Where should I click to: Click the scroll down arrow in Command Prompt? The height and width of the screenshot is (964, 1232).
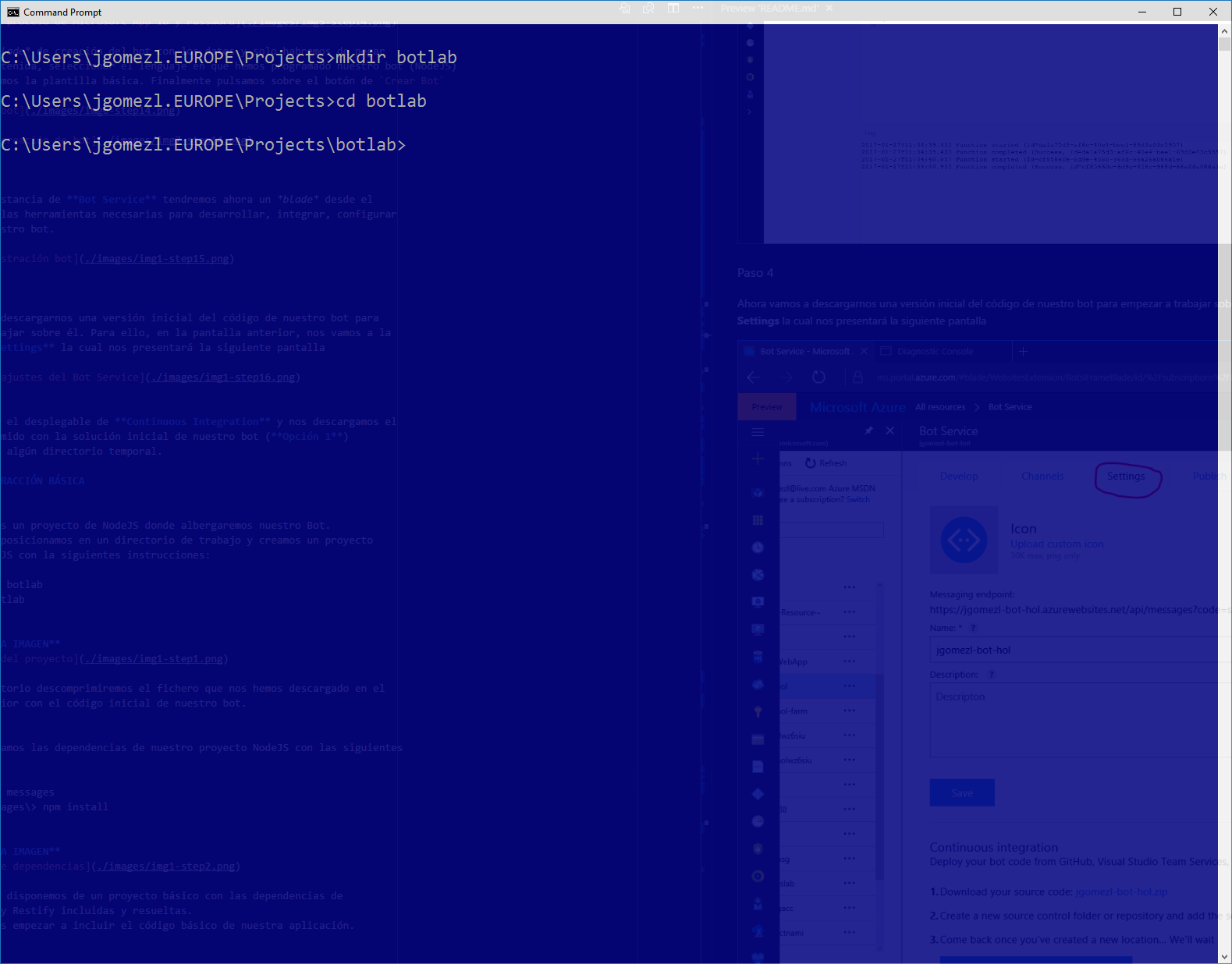point(1225,956)
